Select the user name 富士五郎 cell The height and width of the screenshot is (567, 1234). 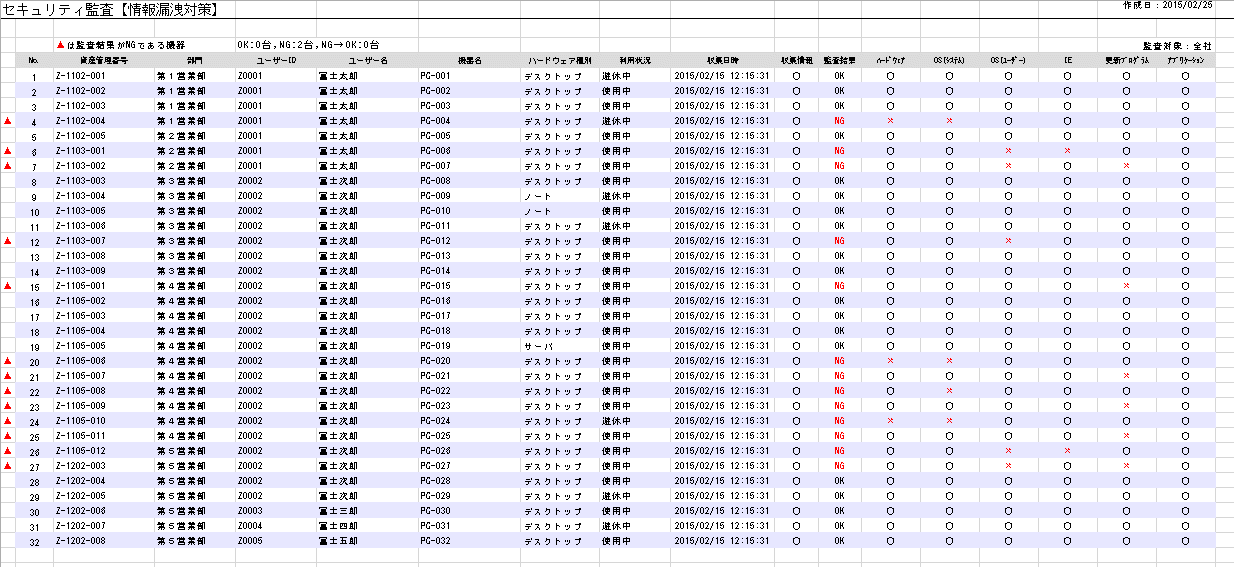click(x=338, y=541)
